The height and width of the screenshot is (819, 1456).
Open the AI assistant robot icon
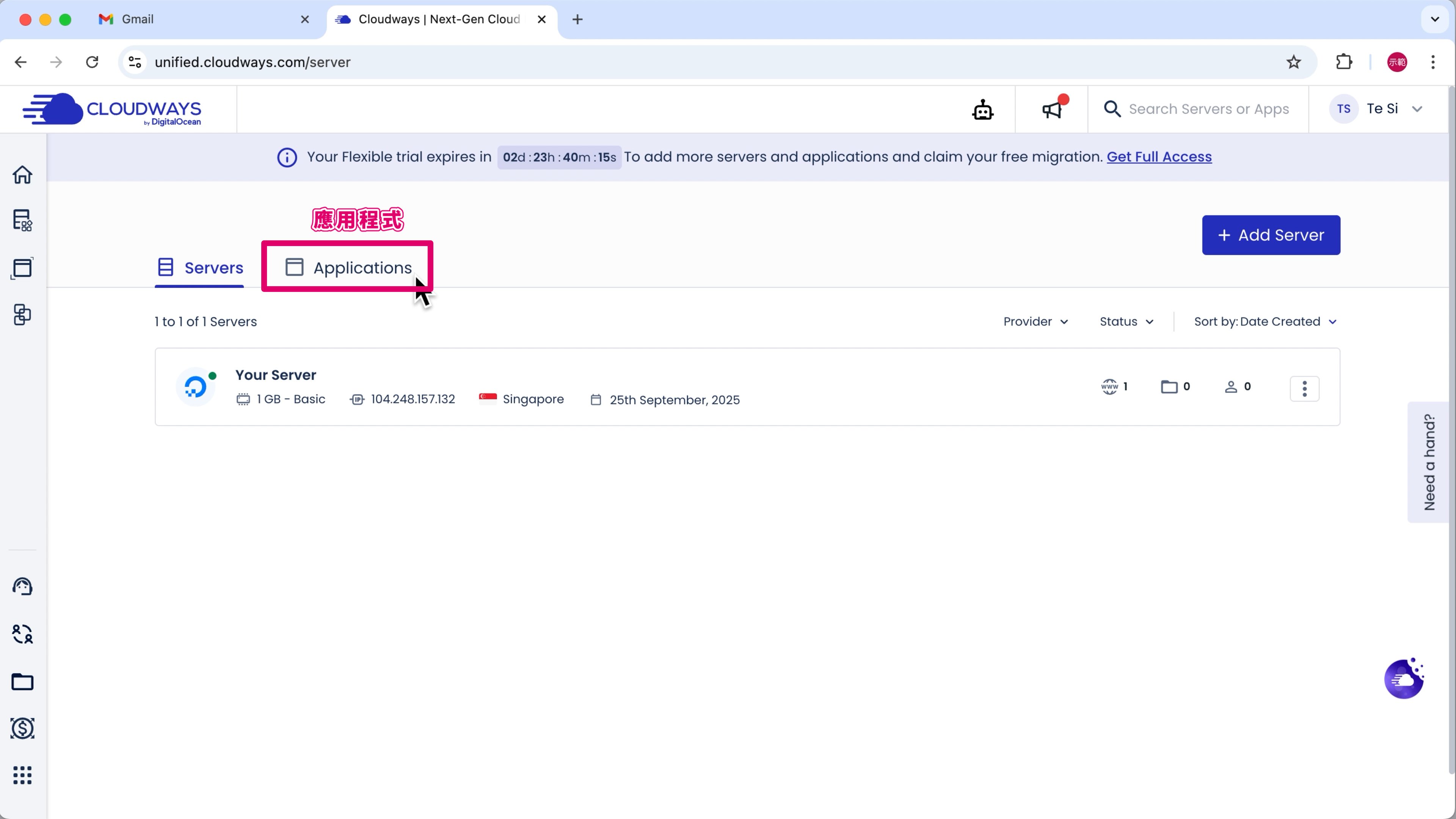983,110
